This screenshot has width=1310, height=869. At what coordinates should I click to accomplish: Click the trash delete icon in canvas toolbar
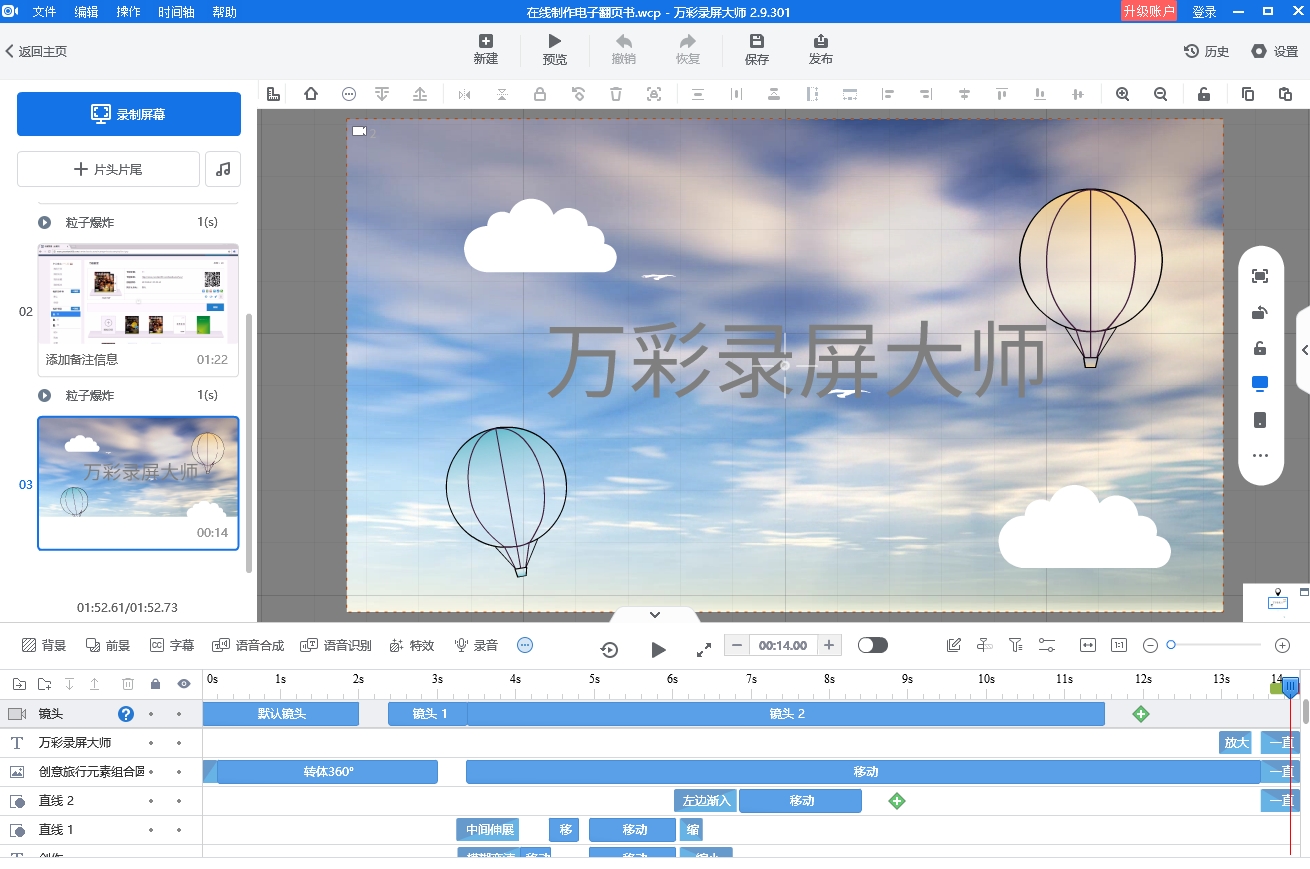[x=616, y=94]
